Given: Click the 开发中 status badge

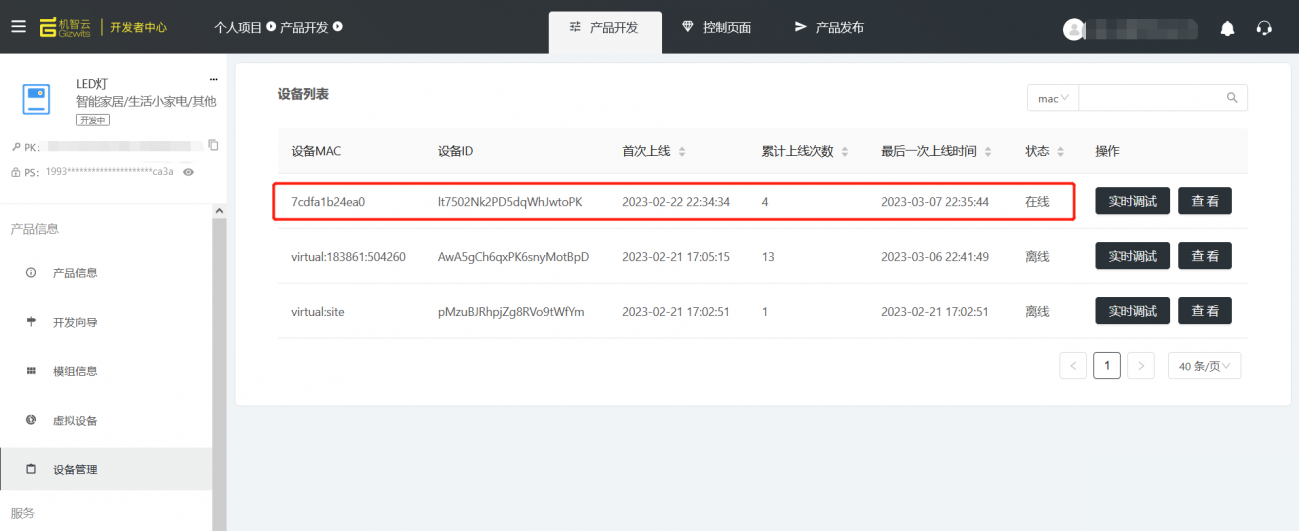Looking at the screenshot, I should tap(93, 120).
